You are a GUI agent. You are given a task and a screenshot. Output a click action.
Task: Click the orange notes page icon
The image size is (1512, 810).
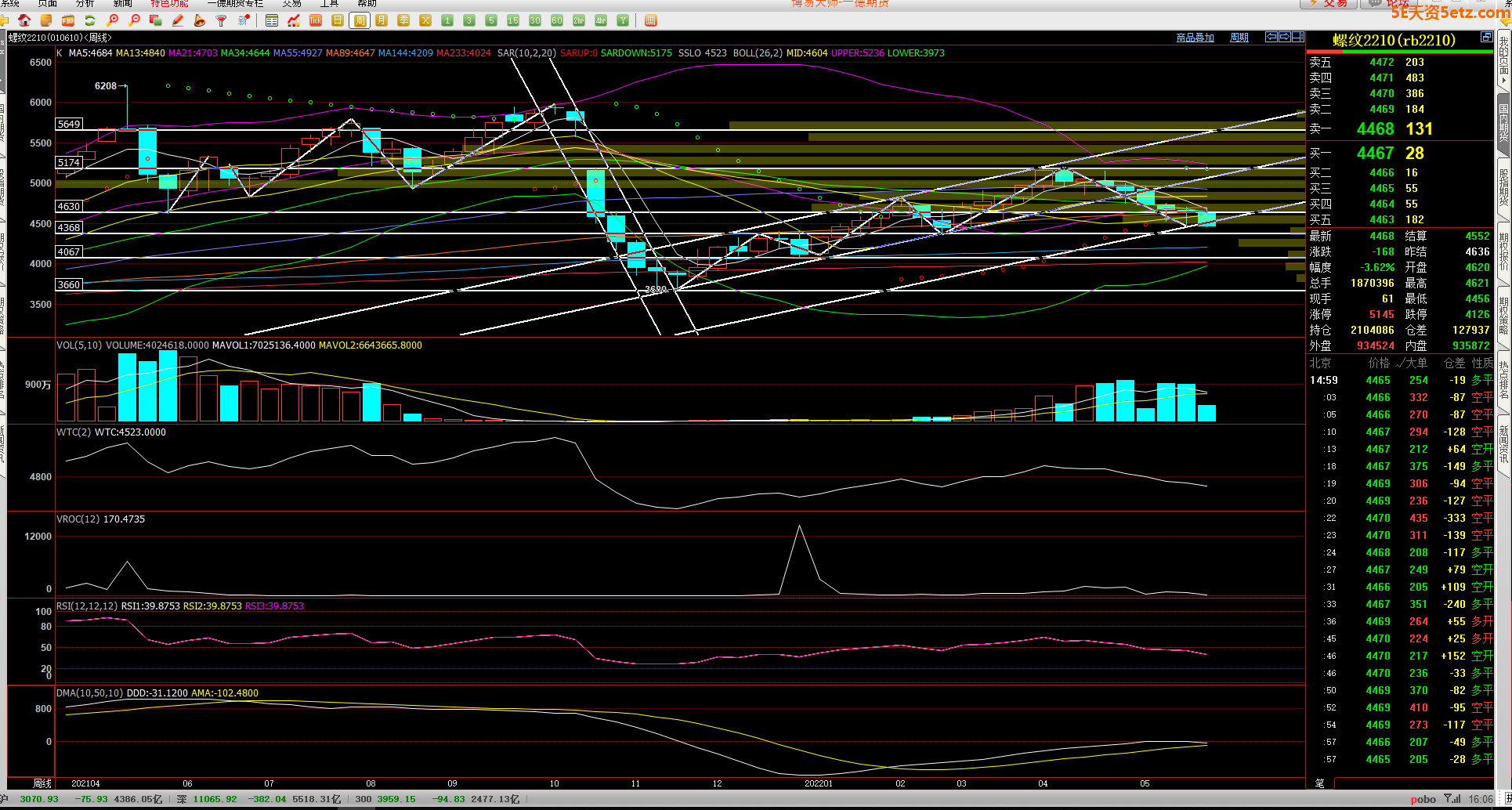pos(46,20)
